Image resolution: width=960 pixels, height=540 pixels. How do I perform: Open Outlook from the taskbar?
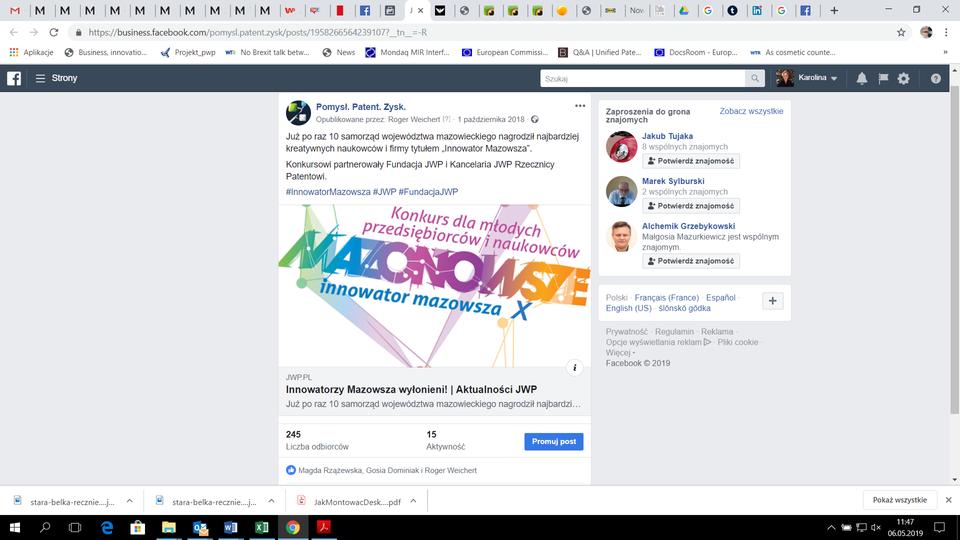(200, 527)
